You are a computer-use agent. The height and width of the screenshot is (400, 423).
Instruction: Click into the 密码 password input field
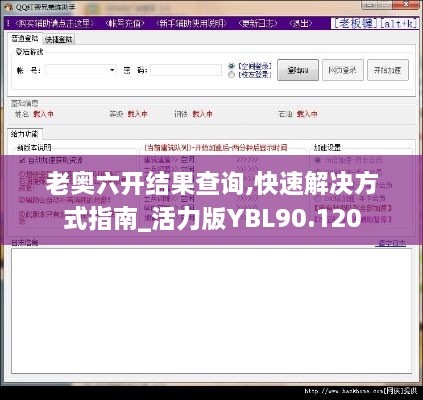tap(186, 70)
